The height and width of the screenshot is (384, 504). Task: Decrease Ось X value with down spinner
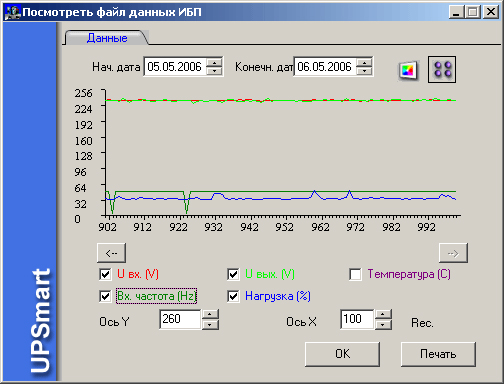pos(383,324)
